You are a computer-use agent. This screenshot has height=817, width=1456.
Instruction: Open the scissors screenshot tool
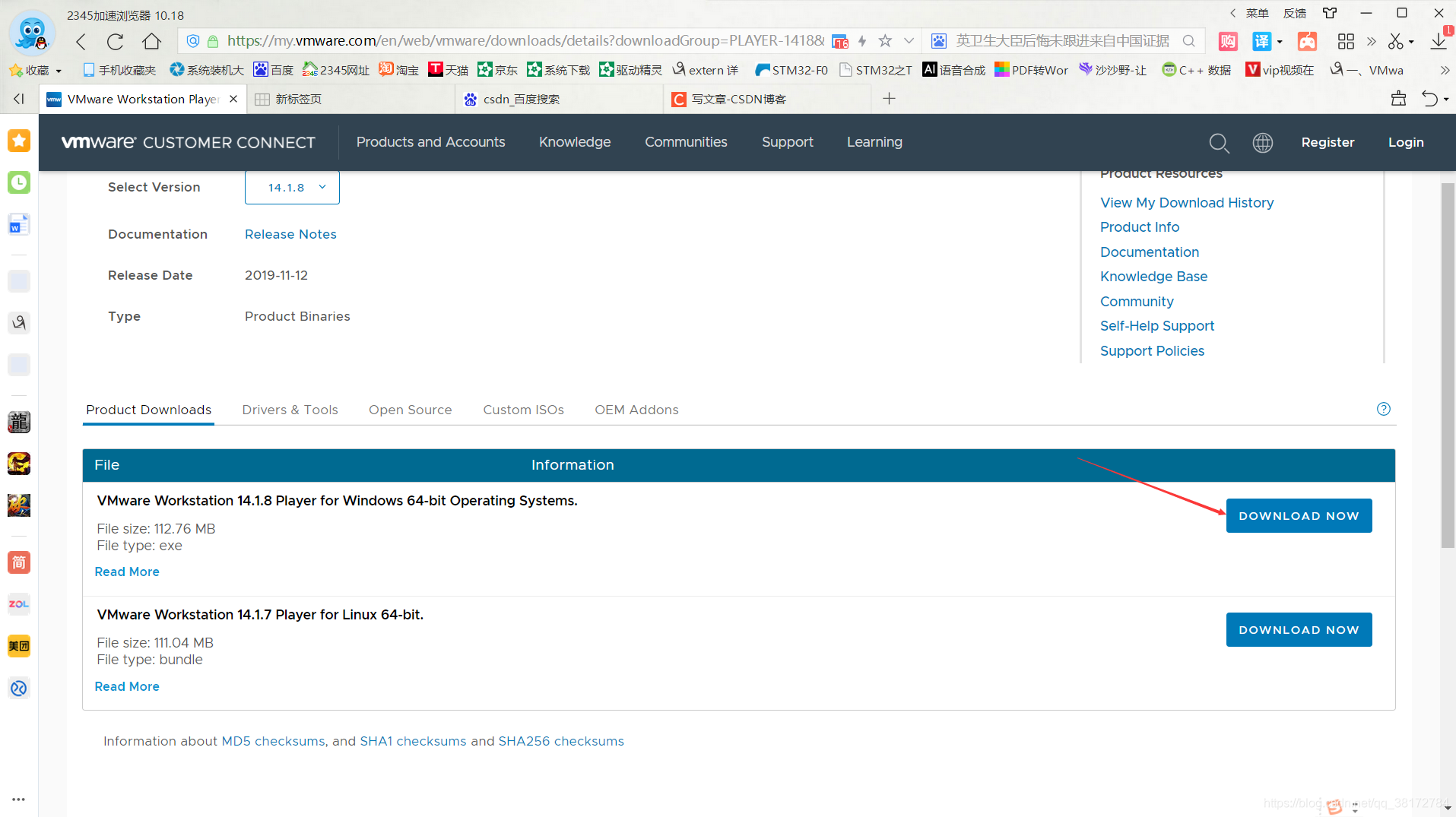(1395, 41)
